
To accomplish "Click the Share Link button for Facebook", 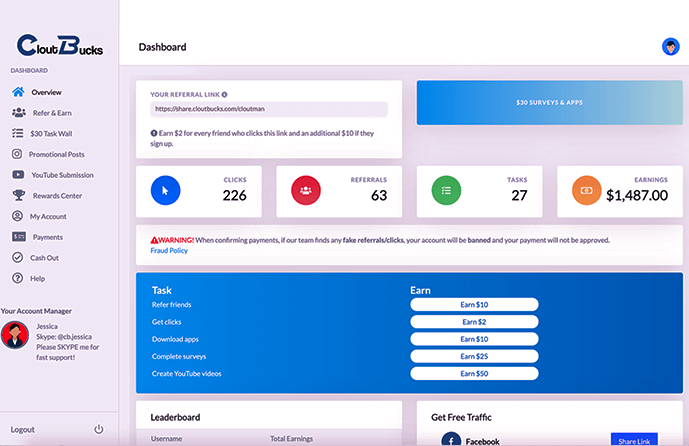I will [x=634, y=440].
